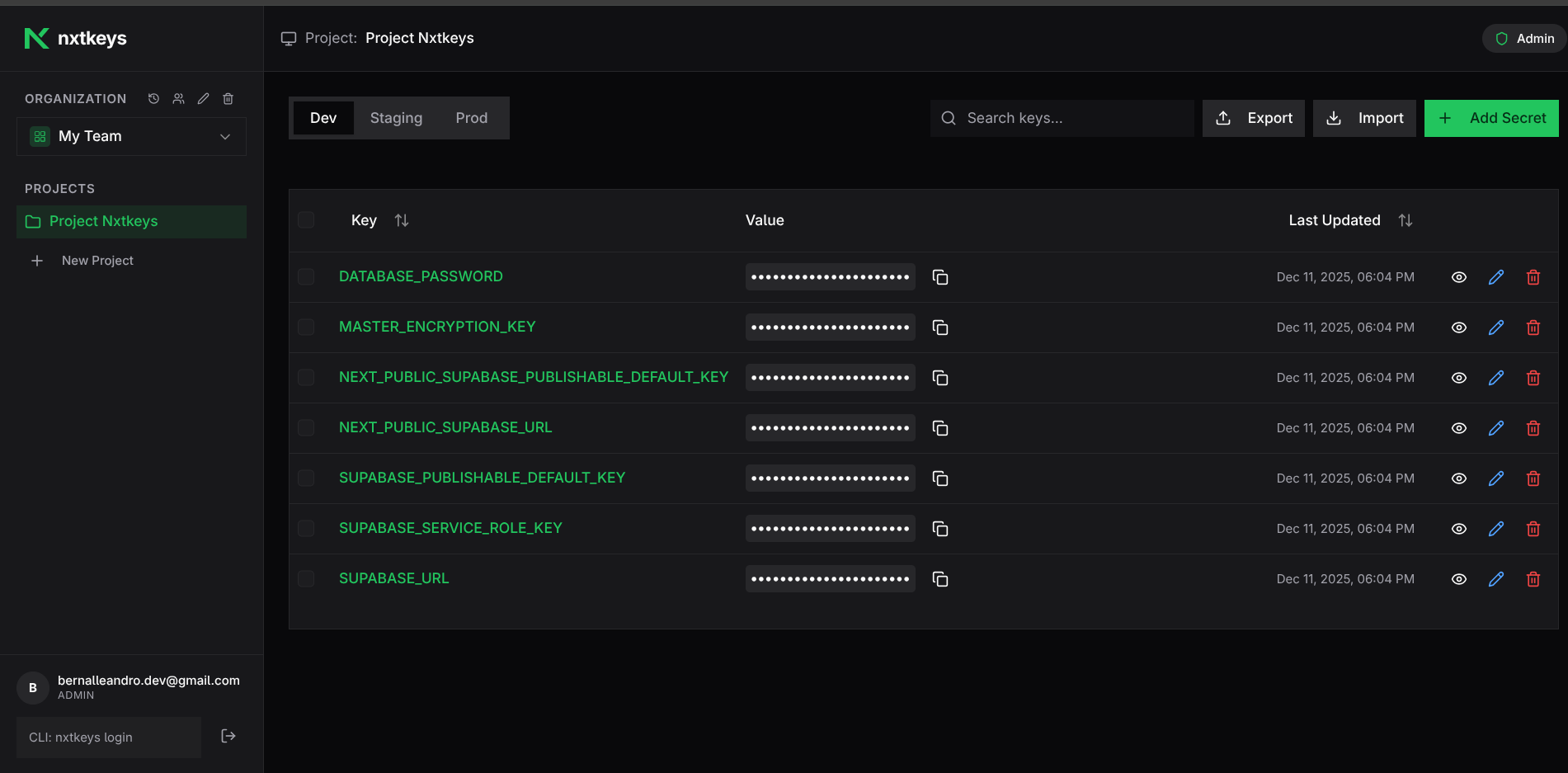Delete SUPABASE_SERVICE_ROLE_KEY with the trash icon
This screenshot has width=1568, height=773.
tap(1533, 528)
